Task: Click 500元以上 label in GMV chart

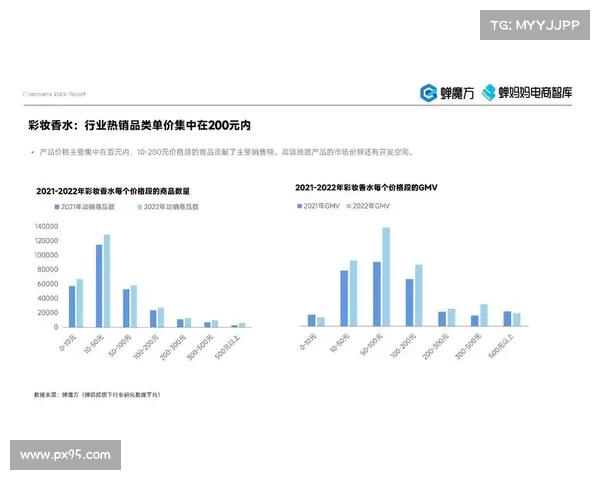Action: tap(502, 346)
